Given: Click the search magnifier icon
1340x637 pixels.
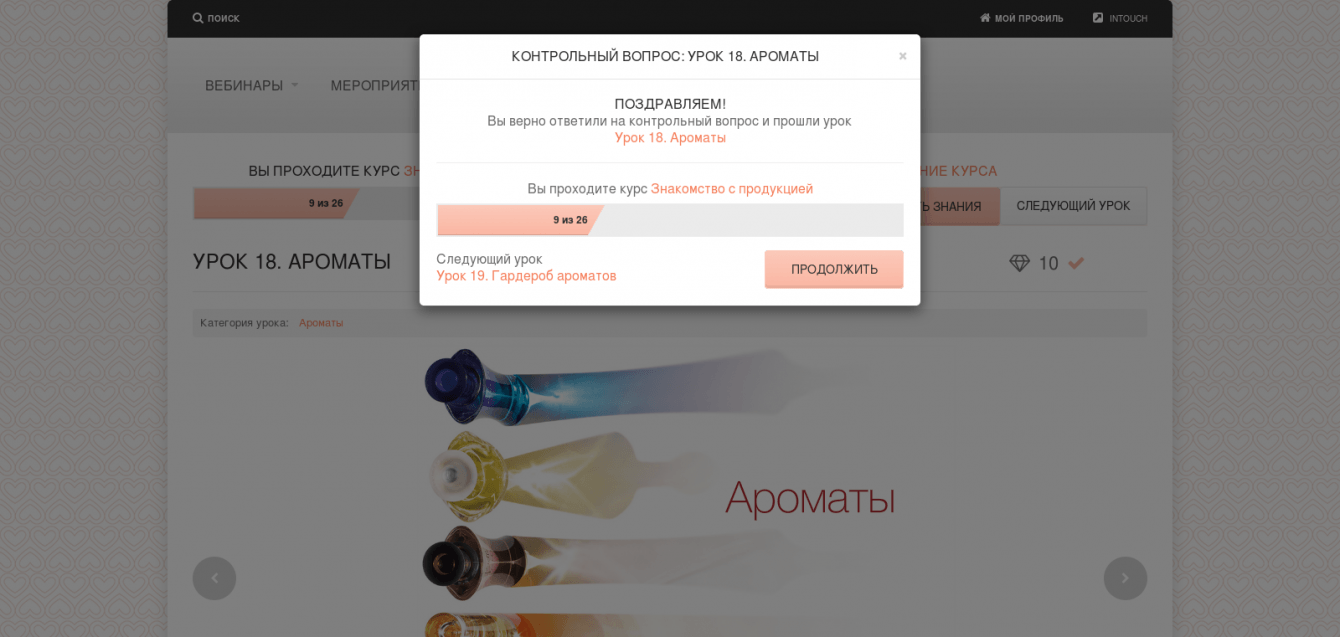Looking at the screenshot, I should tap(198, 18).
